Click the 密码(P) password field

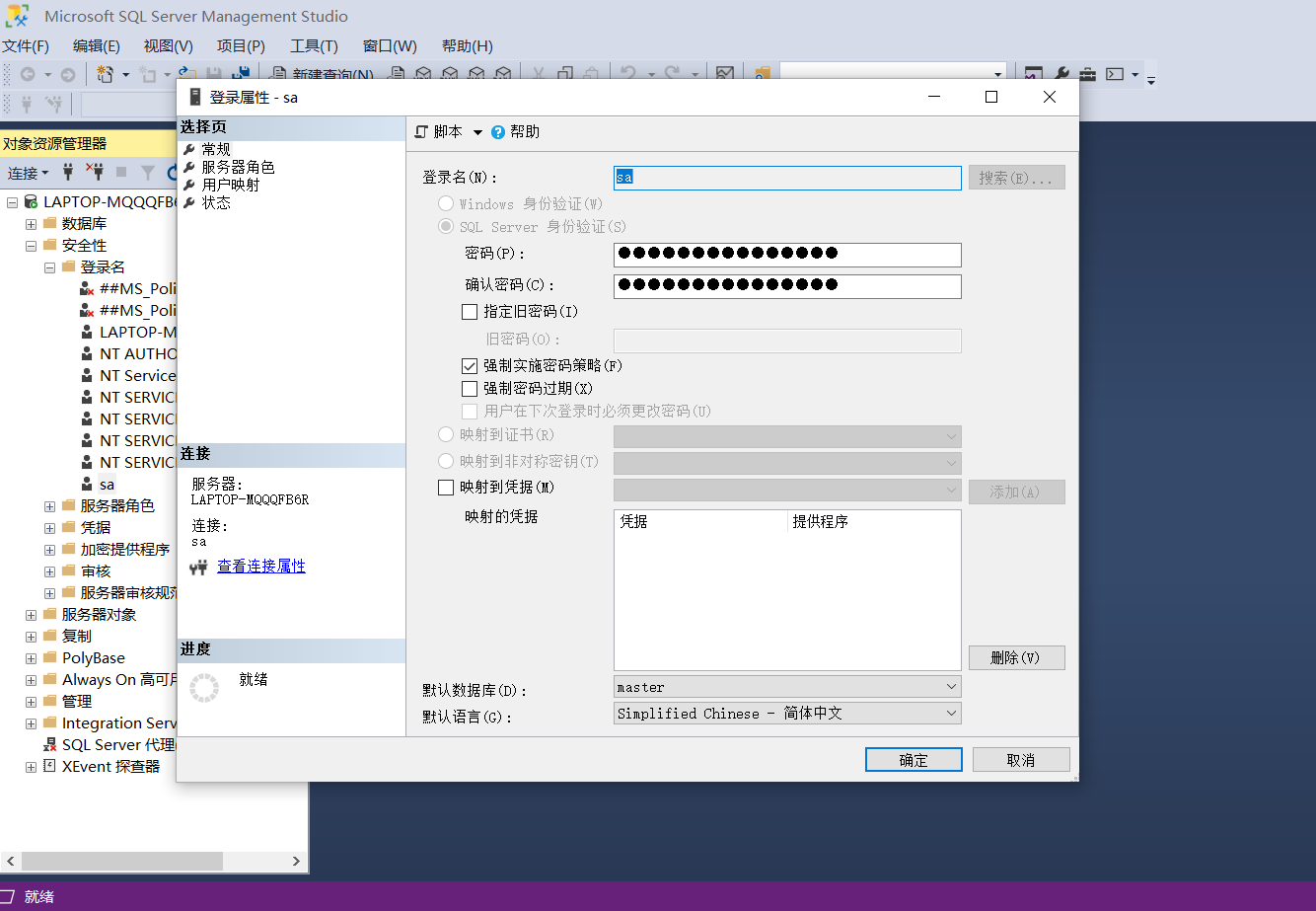(x=787, y=254)
